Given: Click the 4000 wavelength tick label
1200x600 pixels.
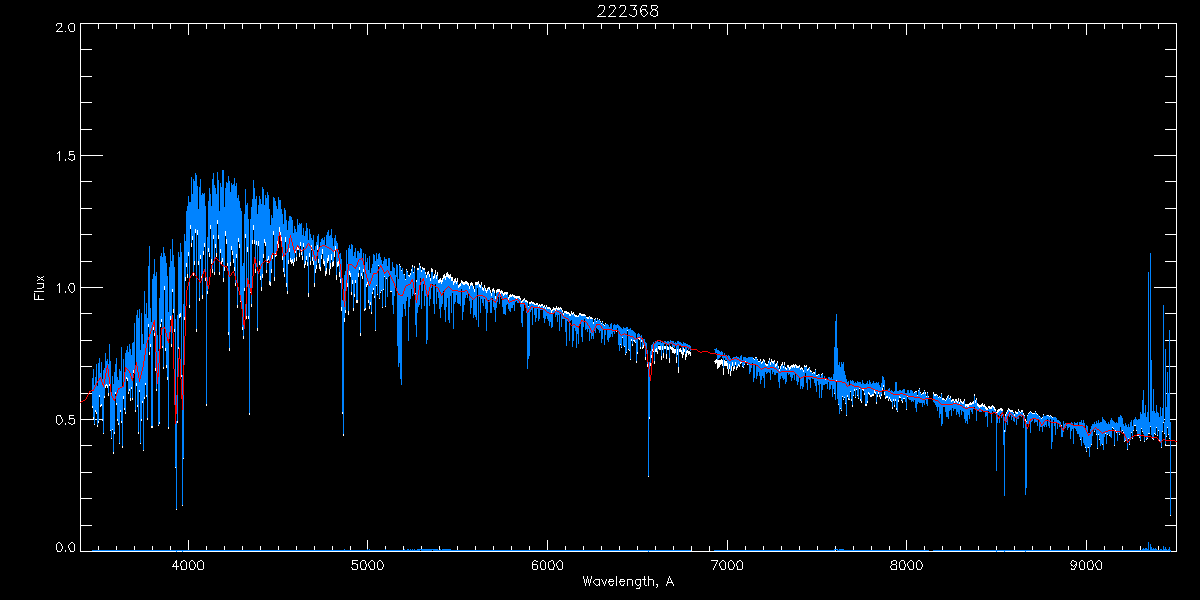Looking at the screenshot, I should point(188,564).
